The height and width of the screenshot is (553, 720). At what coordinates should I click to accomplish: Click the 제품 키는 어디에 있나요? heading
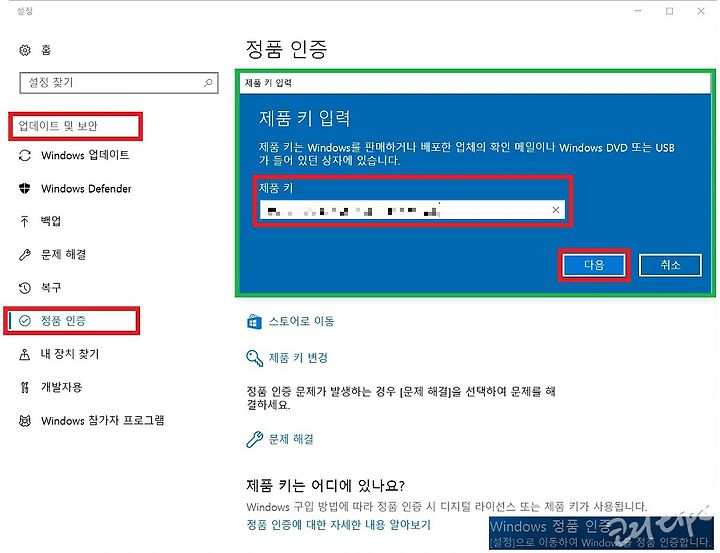click(326, 485)
